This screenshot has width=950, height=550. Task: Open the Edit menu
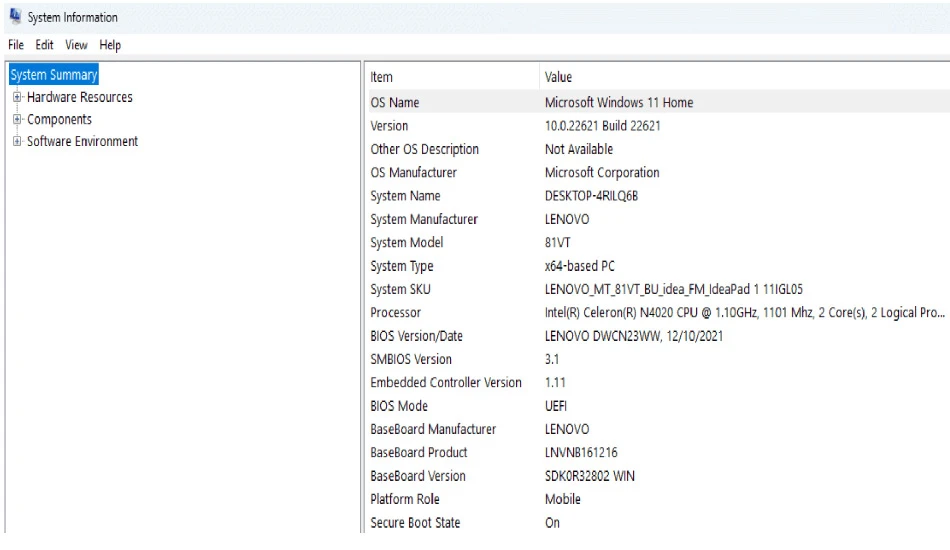(44, 45)
